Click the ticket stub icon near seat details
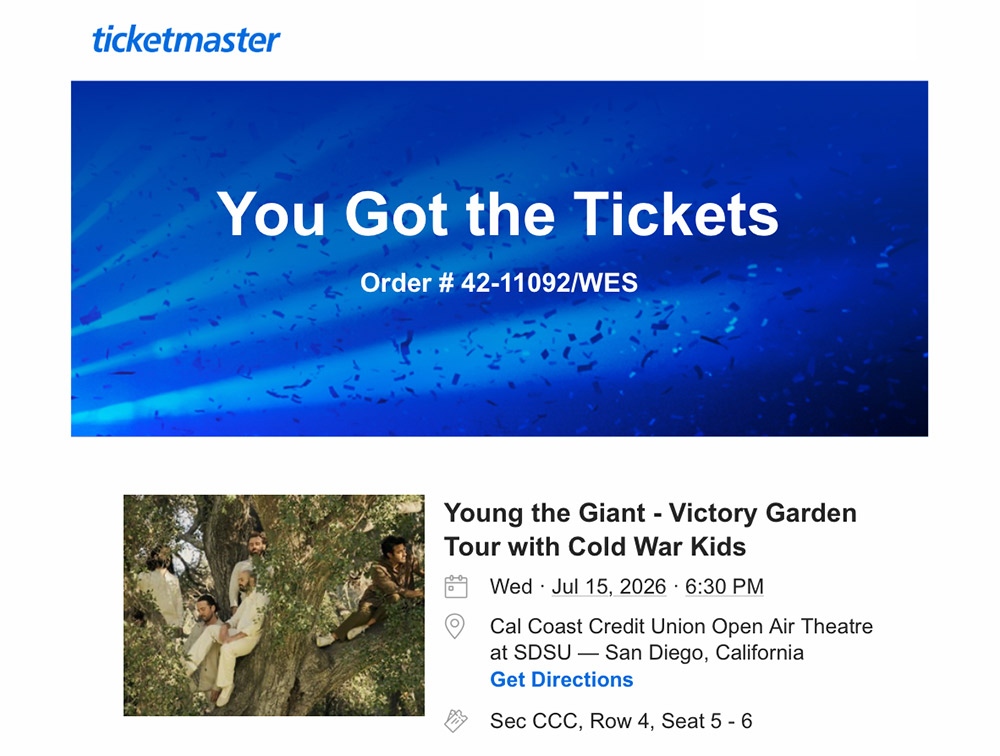Screen dimensions: 1000x756 click(457, 718)
